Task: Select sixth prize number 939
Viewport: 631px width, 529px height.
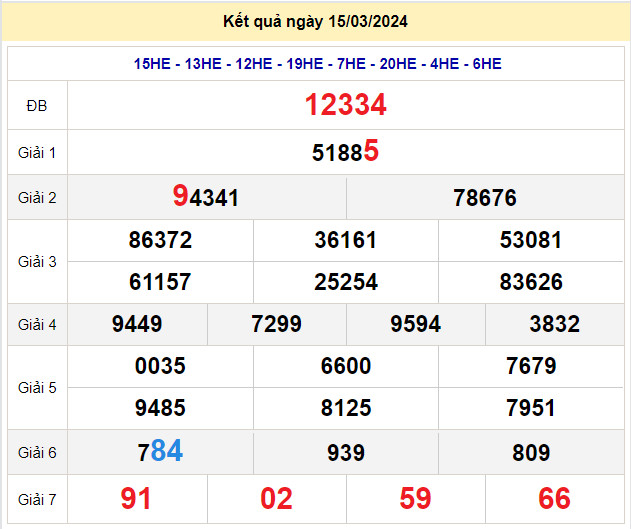Action: (346, 453)
